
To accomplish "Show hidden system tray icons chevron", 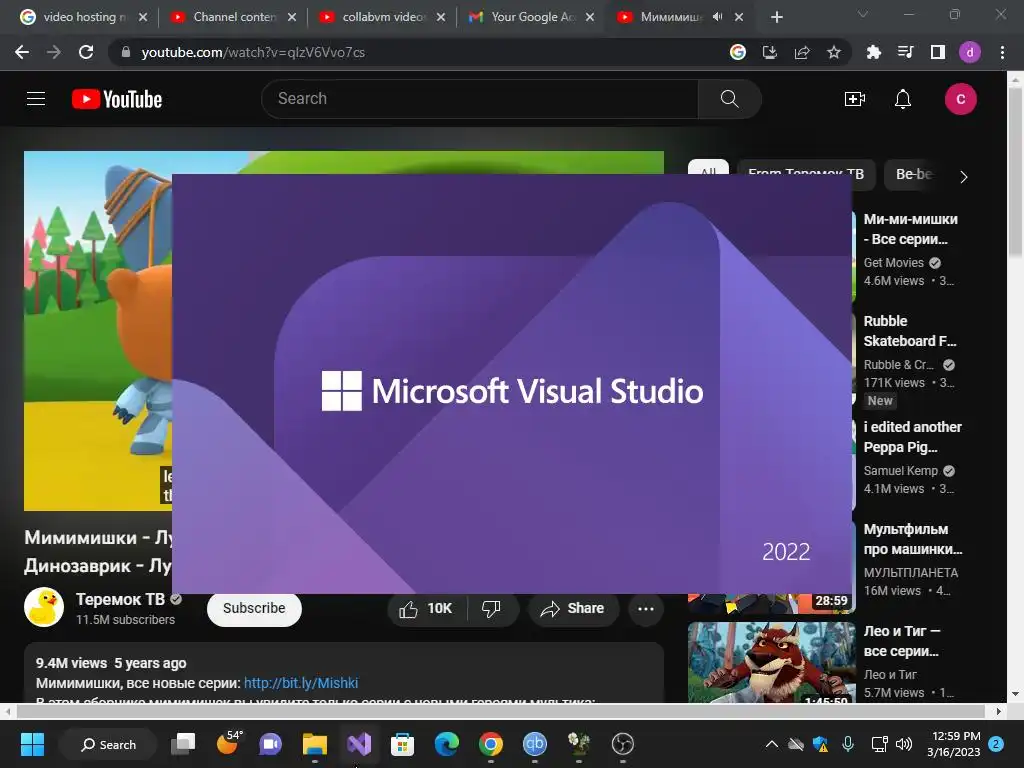I will coord(771,744).
